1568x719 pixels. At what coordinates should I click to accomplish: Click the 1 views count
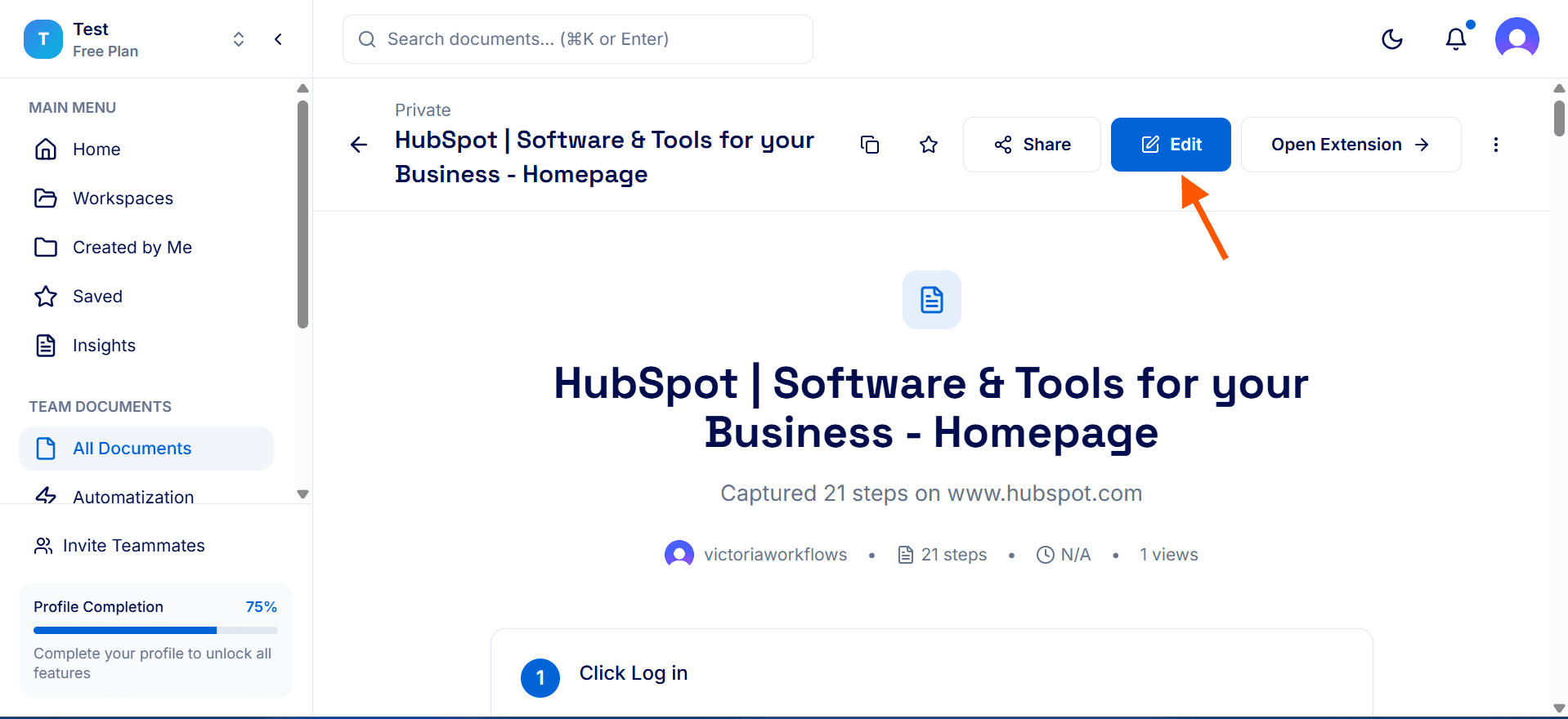point(1169,555)
